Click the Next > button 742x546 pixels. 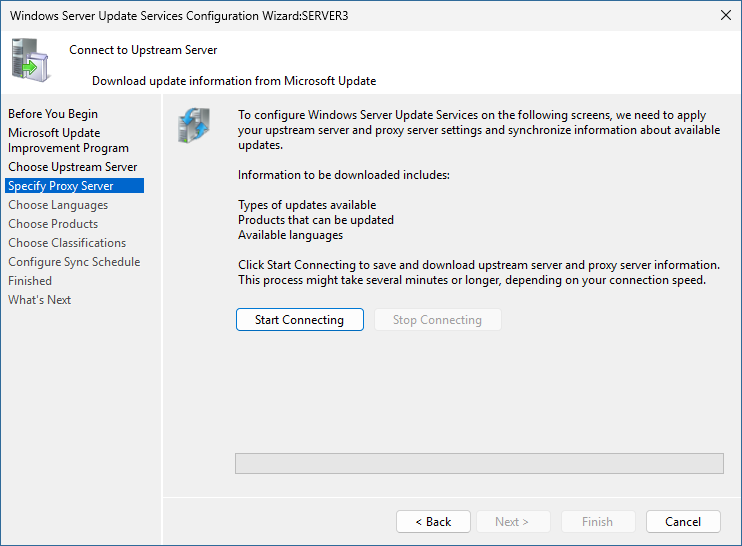pos(513,521)
